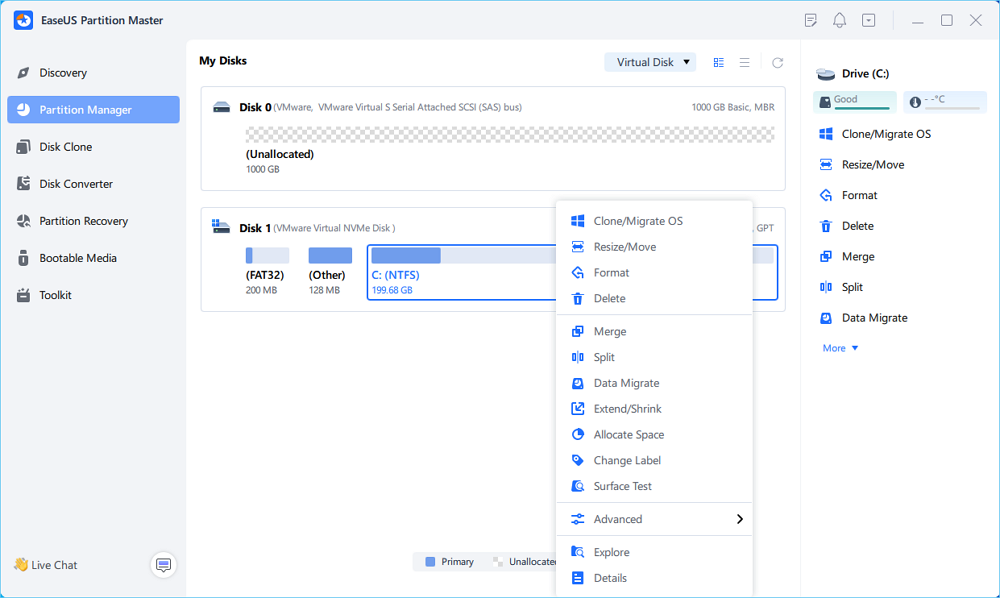Expand the More options in right panel
Image resolution: width=1000 pixels, height=598 pixels.
point(840,348)
